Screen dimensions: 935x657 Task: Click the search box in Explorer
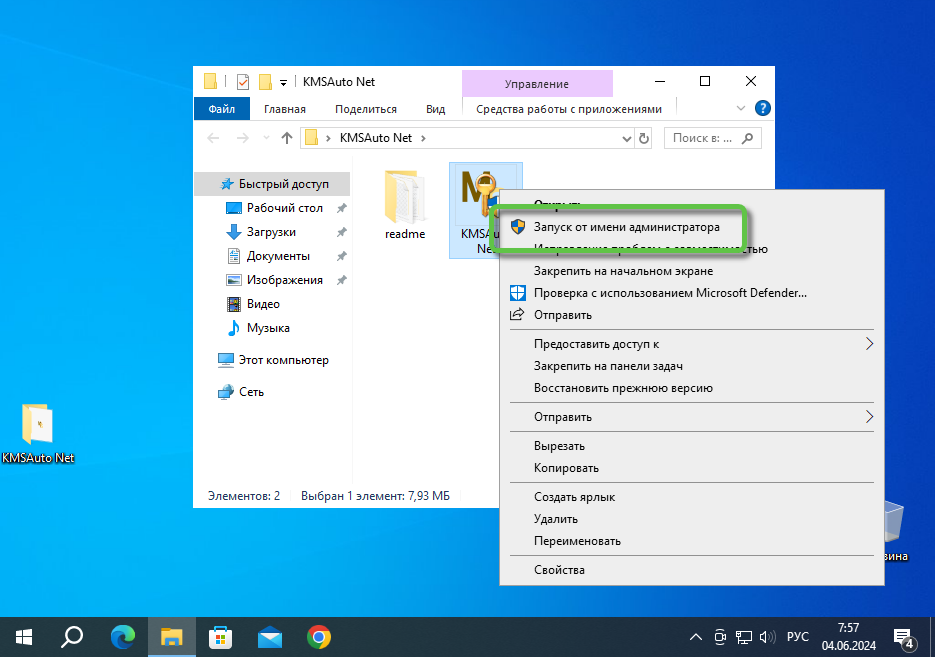[713, 138]
